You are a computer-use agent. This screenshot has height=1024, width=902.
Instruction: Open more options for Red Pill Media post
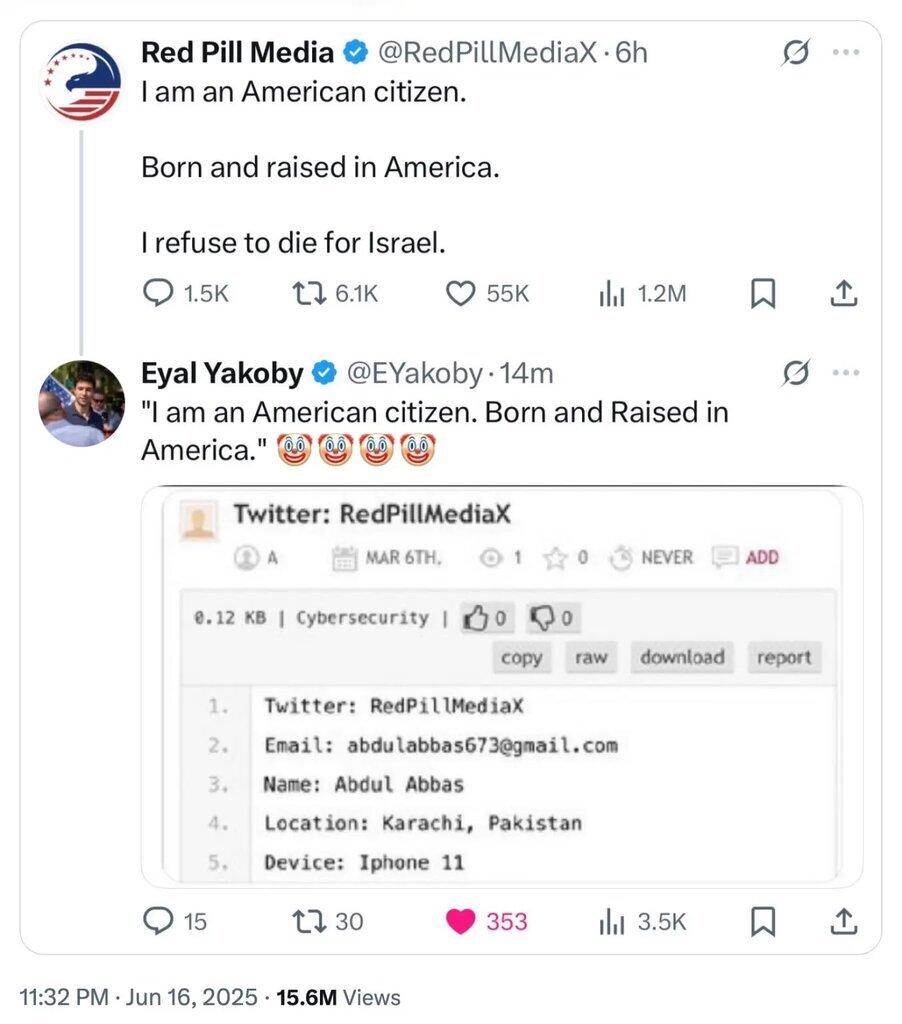pos(846,53)
